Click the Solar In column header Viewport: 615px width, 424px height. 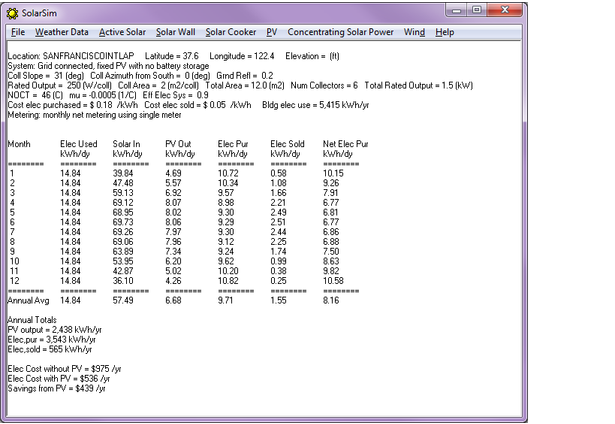(x=126, y=144)
